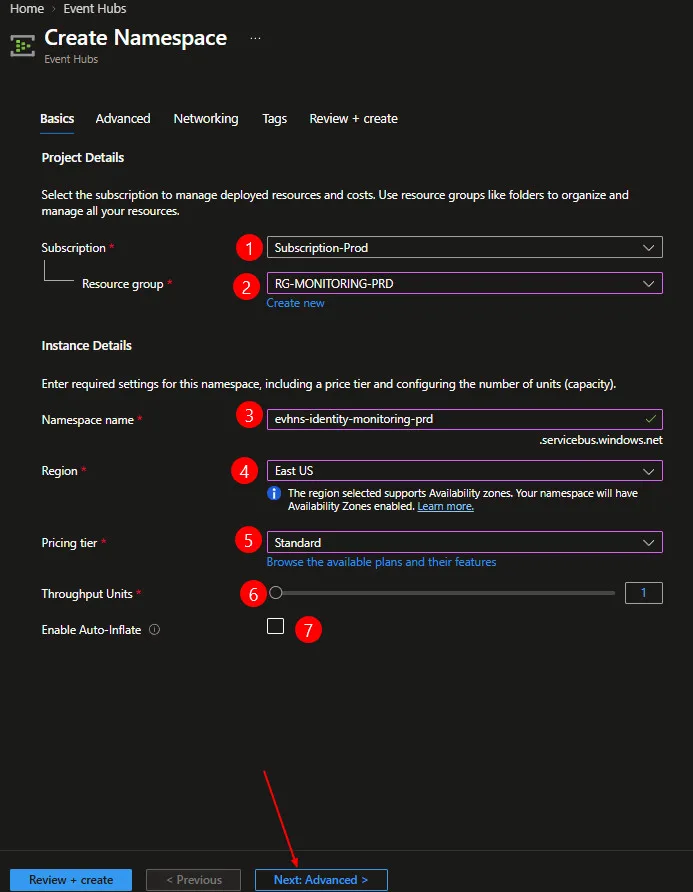Click the Project Details heading
This screenshot has height=892, width=693.
pyautogui.click(x=82, y=158)
